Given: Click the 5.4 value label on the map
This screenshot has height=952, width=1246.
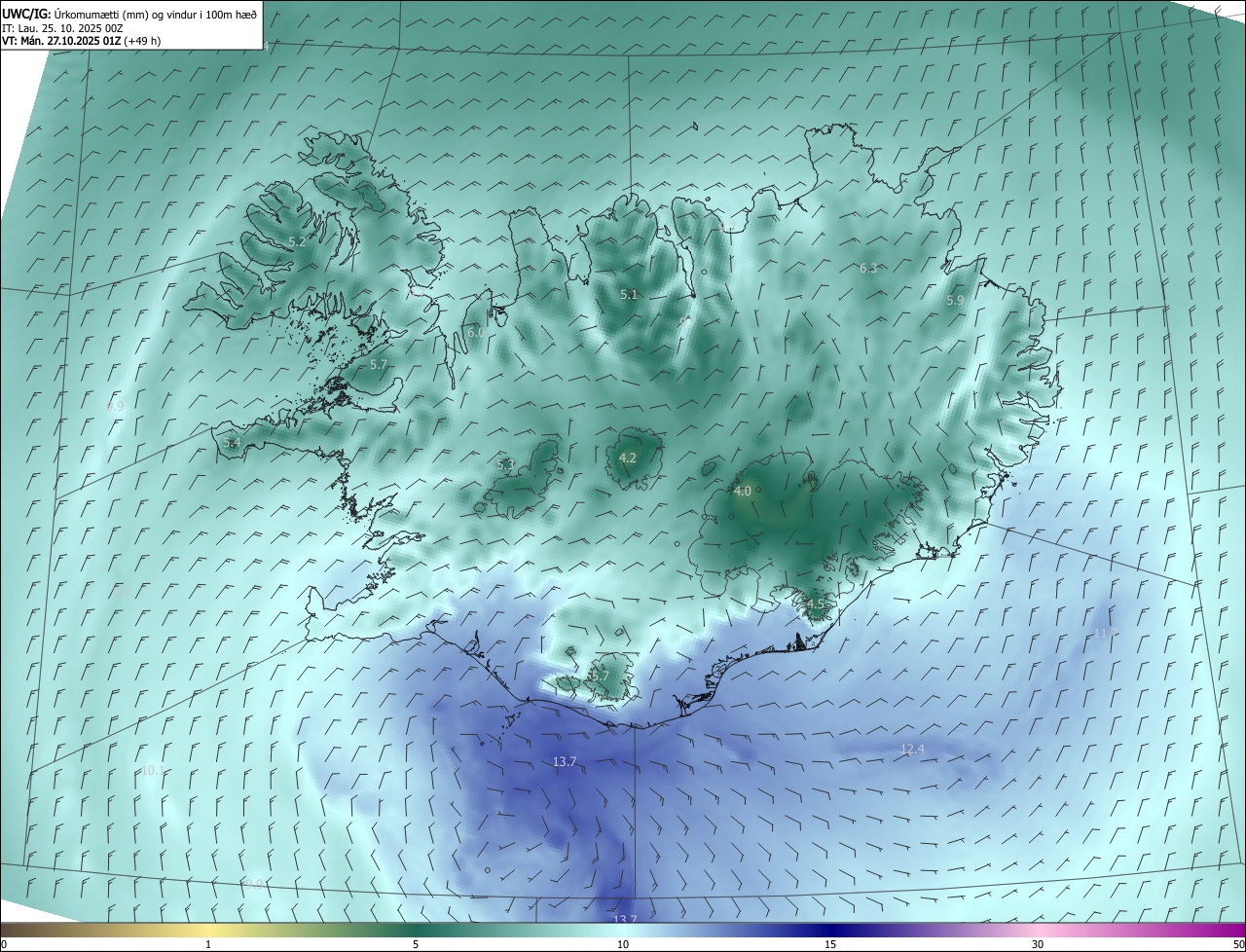Looking at the screenshot, I should [232, 443].
